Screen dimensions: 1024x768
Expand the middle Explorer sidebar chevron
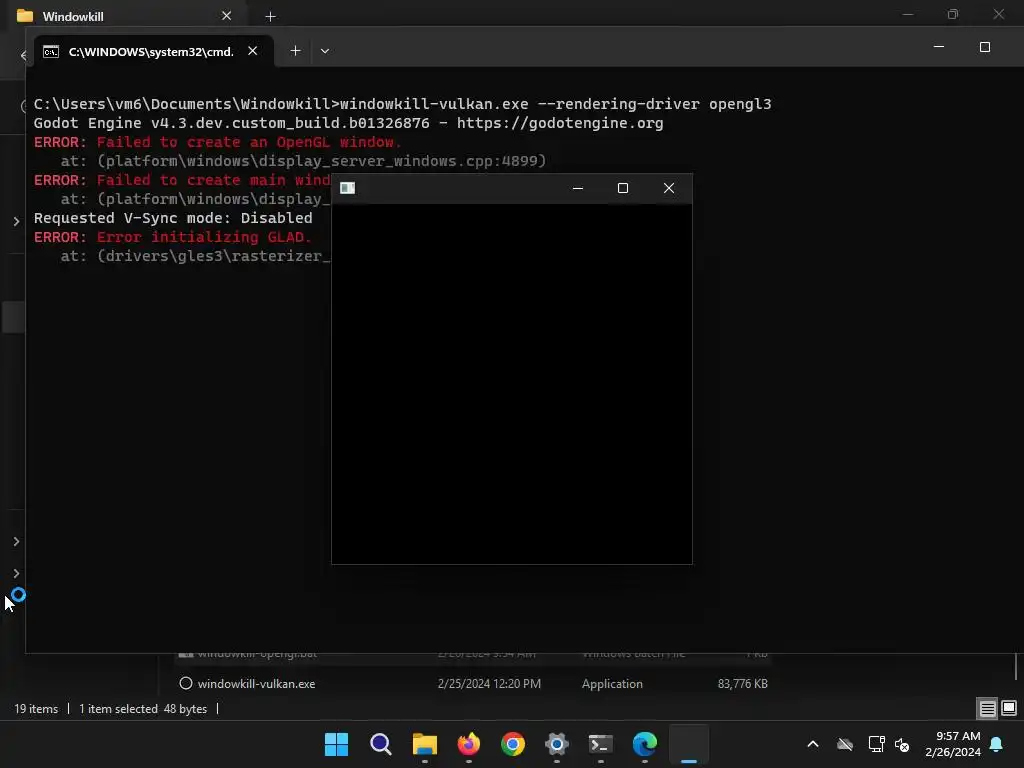click(x=16, y=541)
